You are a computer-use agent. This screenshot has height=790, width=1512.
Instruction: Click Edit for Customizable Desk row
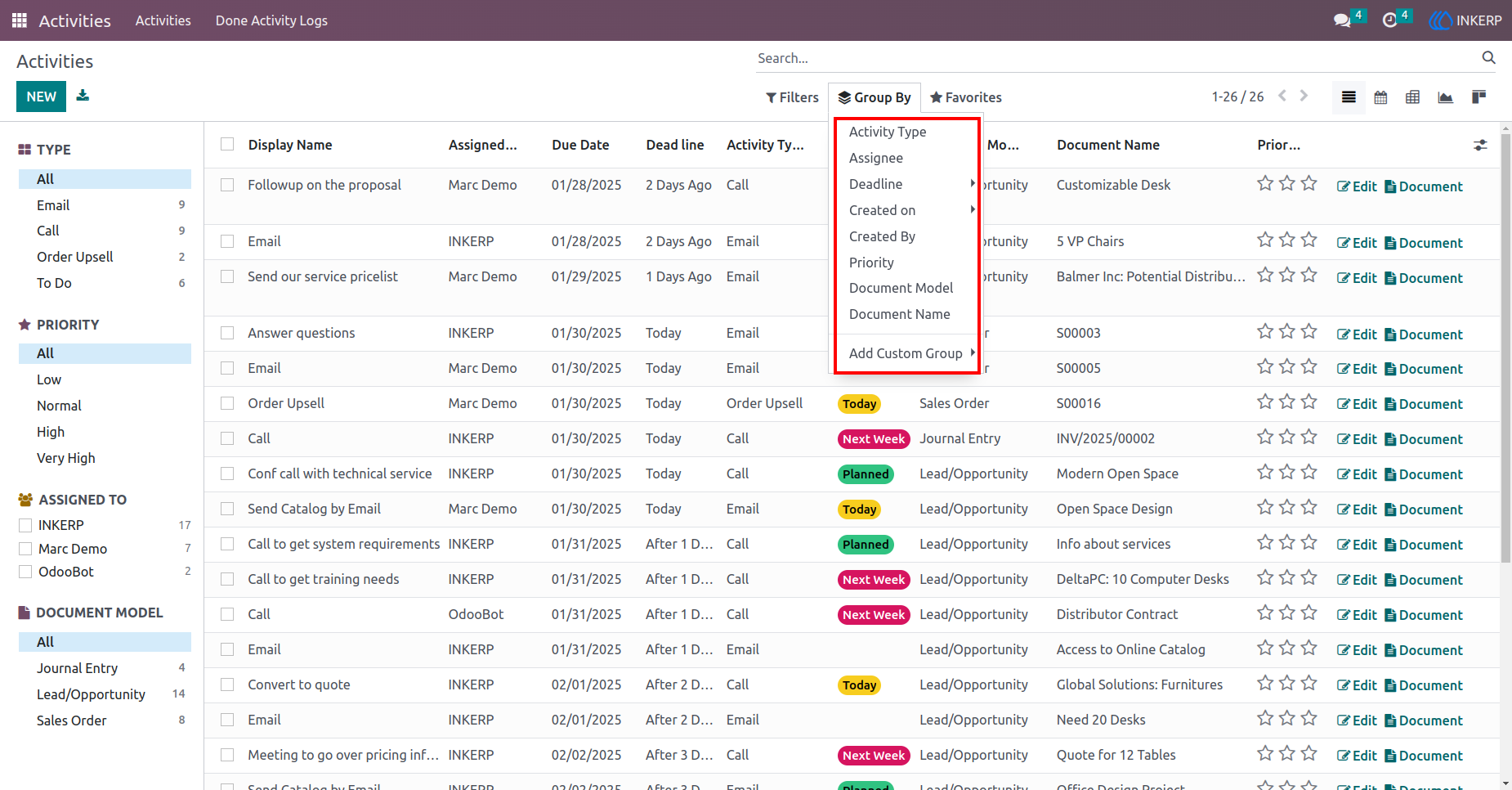pos(1357,186)
